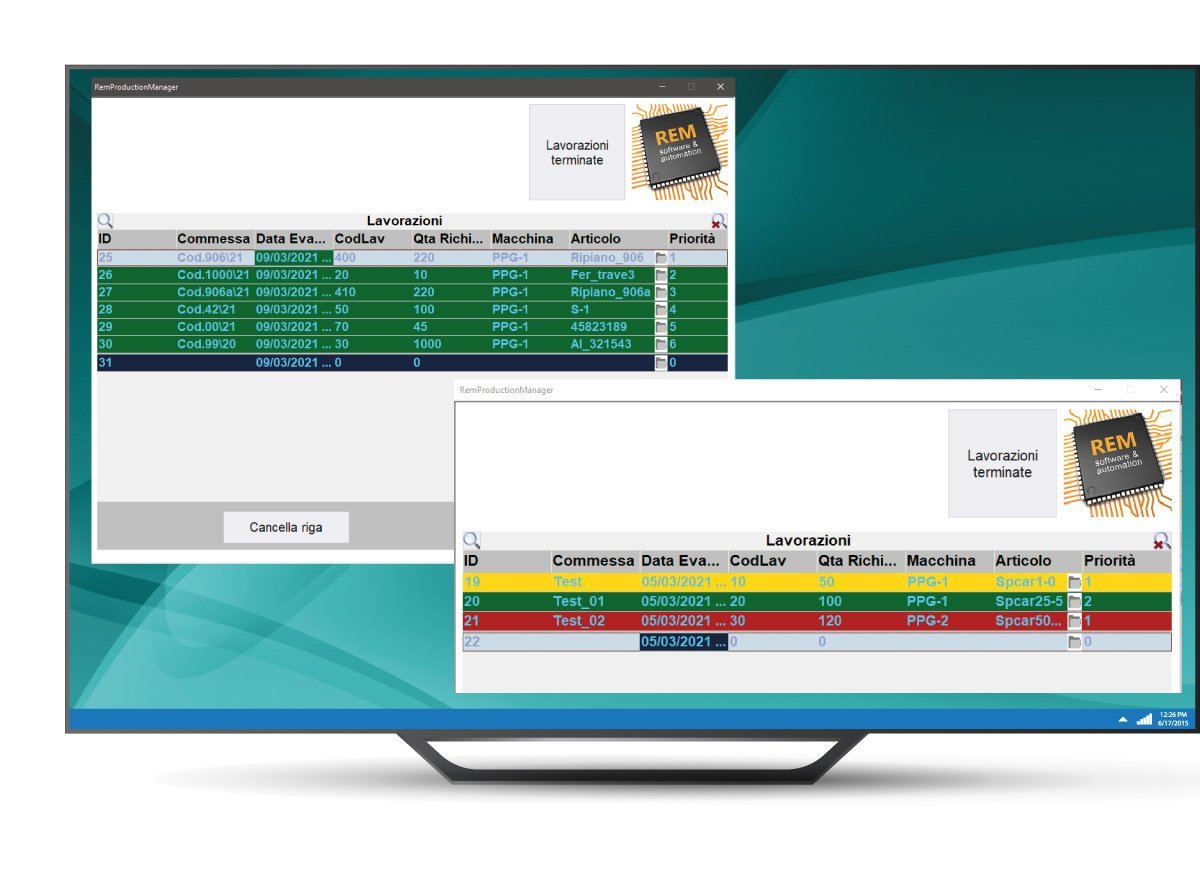Screen dimensions: 1200x873
Task: Click the Commessa column header above Cod.906\21
Action: 213,239
